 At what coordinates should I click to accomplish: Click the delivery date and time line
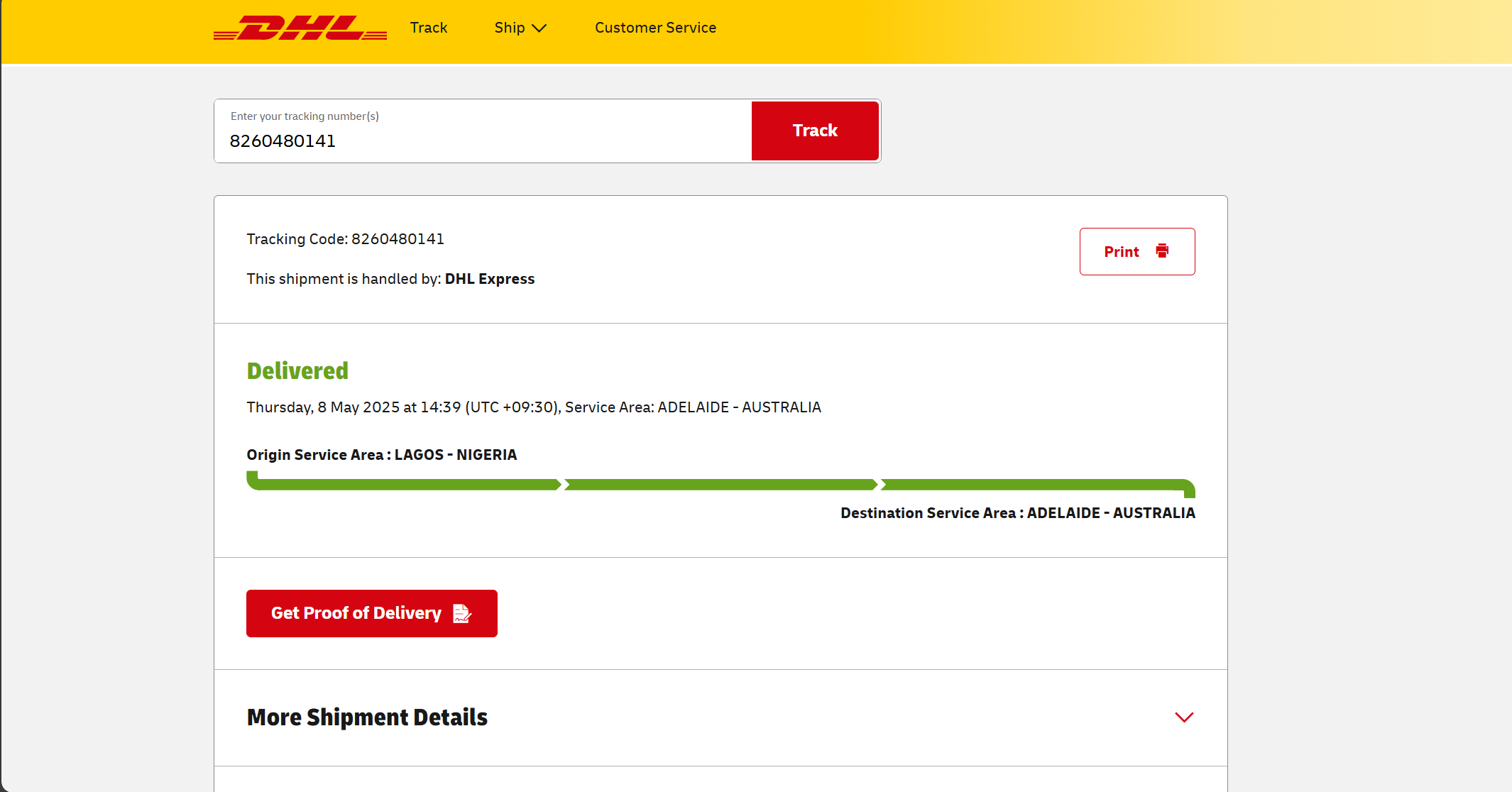pos(534,407)
